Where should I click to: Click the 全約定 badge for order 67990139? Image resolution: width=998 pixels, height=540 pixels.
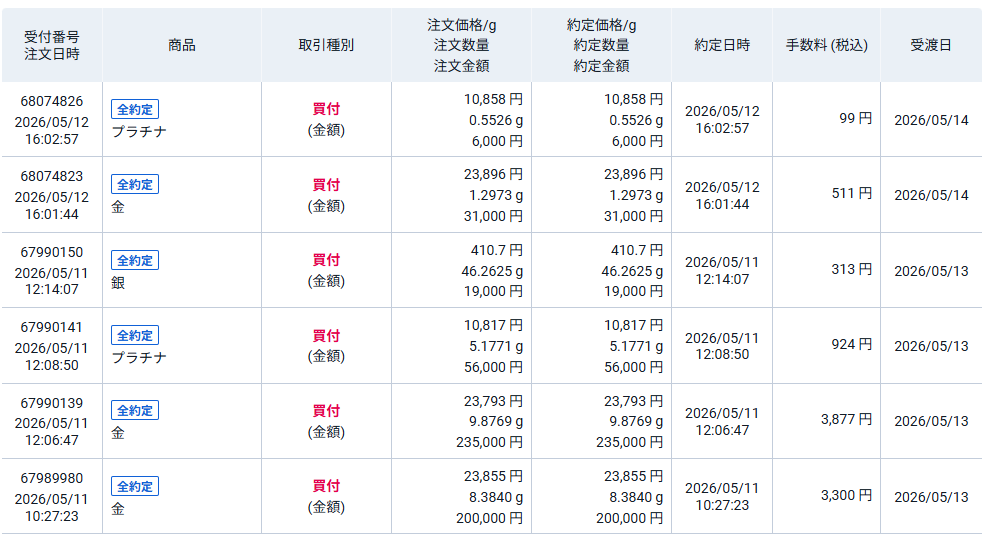point(135,411)
